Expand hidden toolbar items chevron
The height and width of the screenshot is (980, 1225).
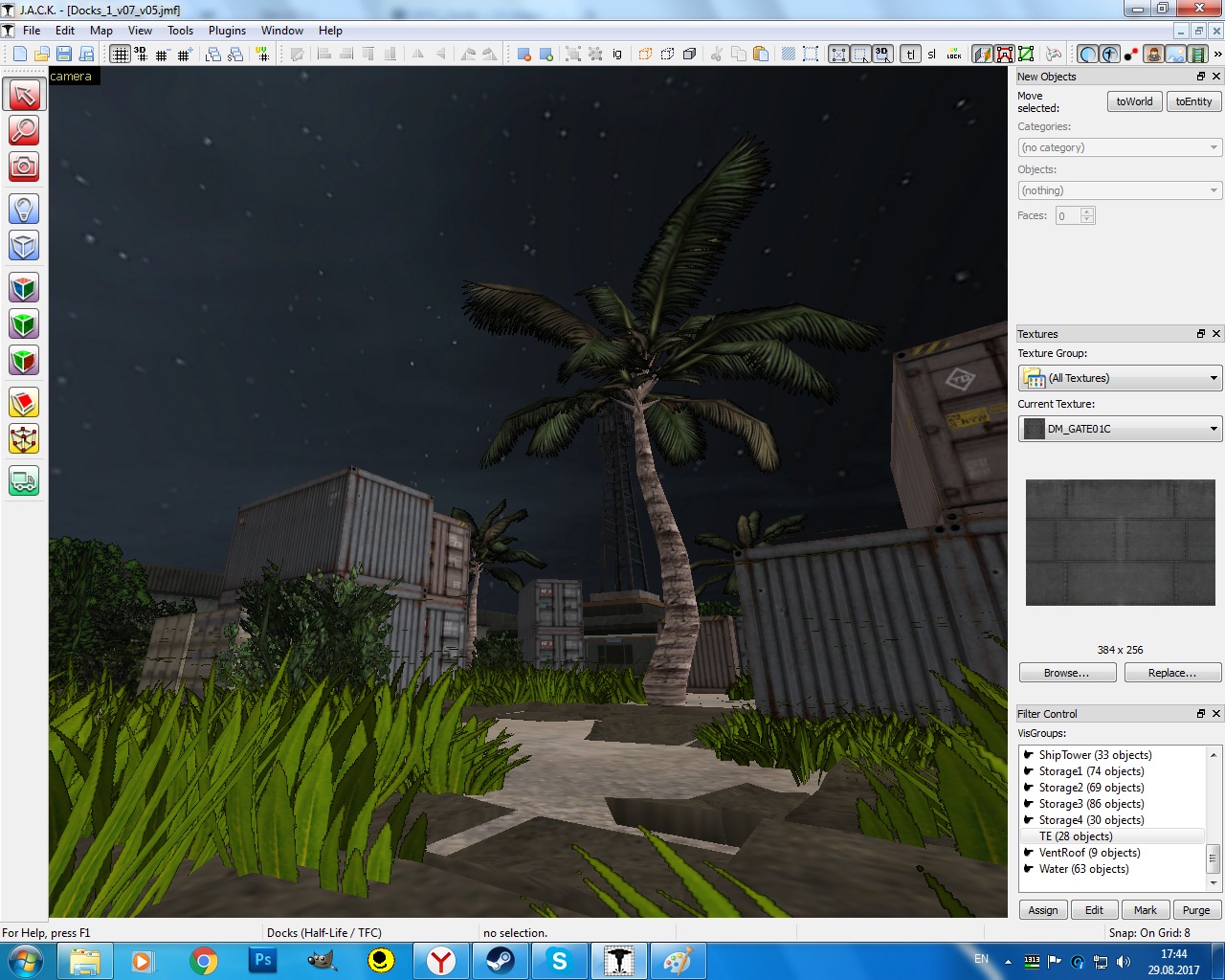(1217, 54)
